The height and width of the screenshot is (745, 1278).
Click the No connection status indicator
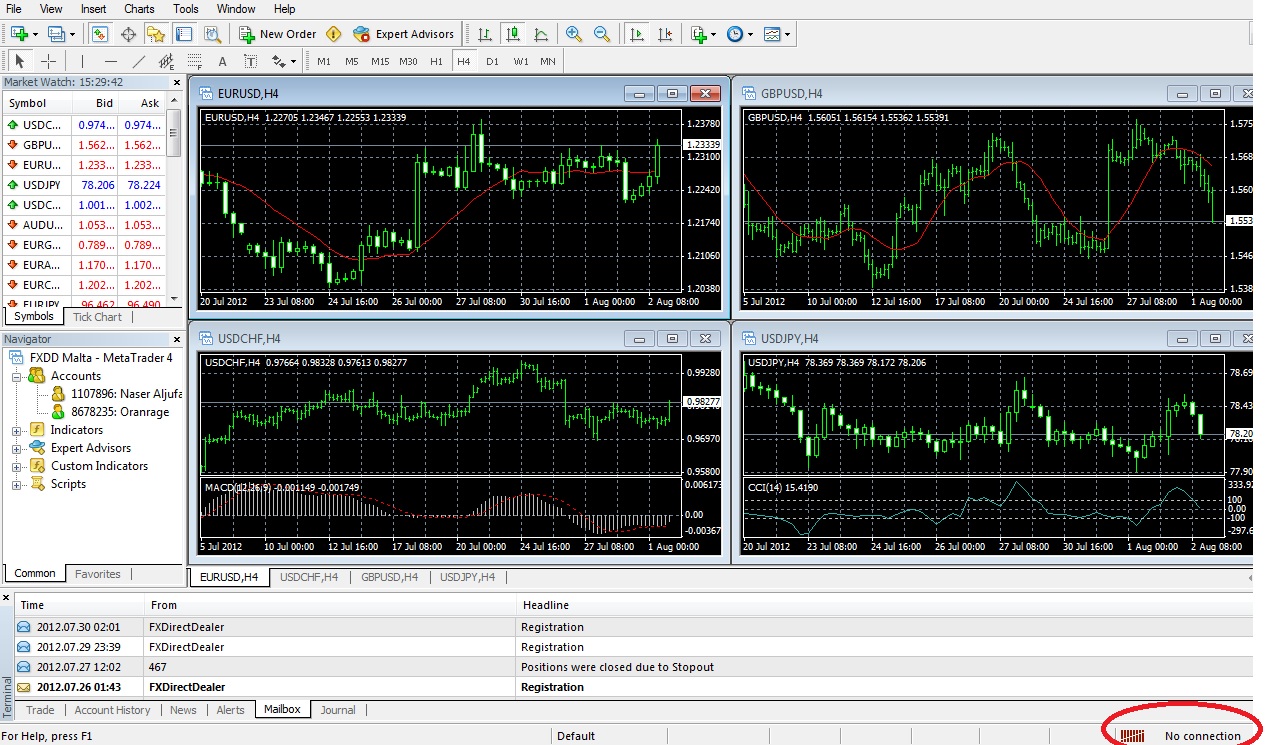pyautogui.click(x=1181, y=736)
